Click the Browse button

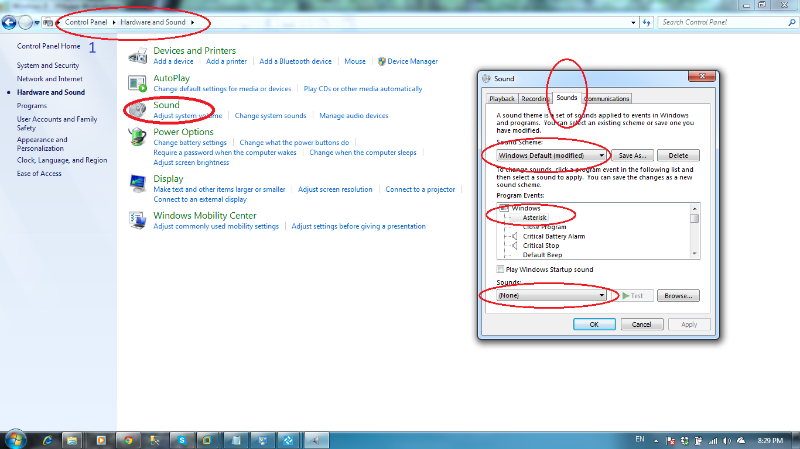[678, 295]
